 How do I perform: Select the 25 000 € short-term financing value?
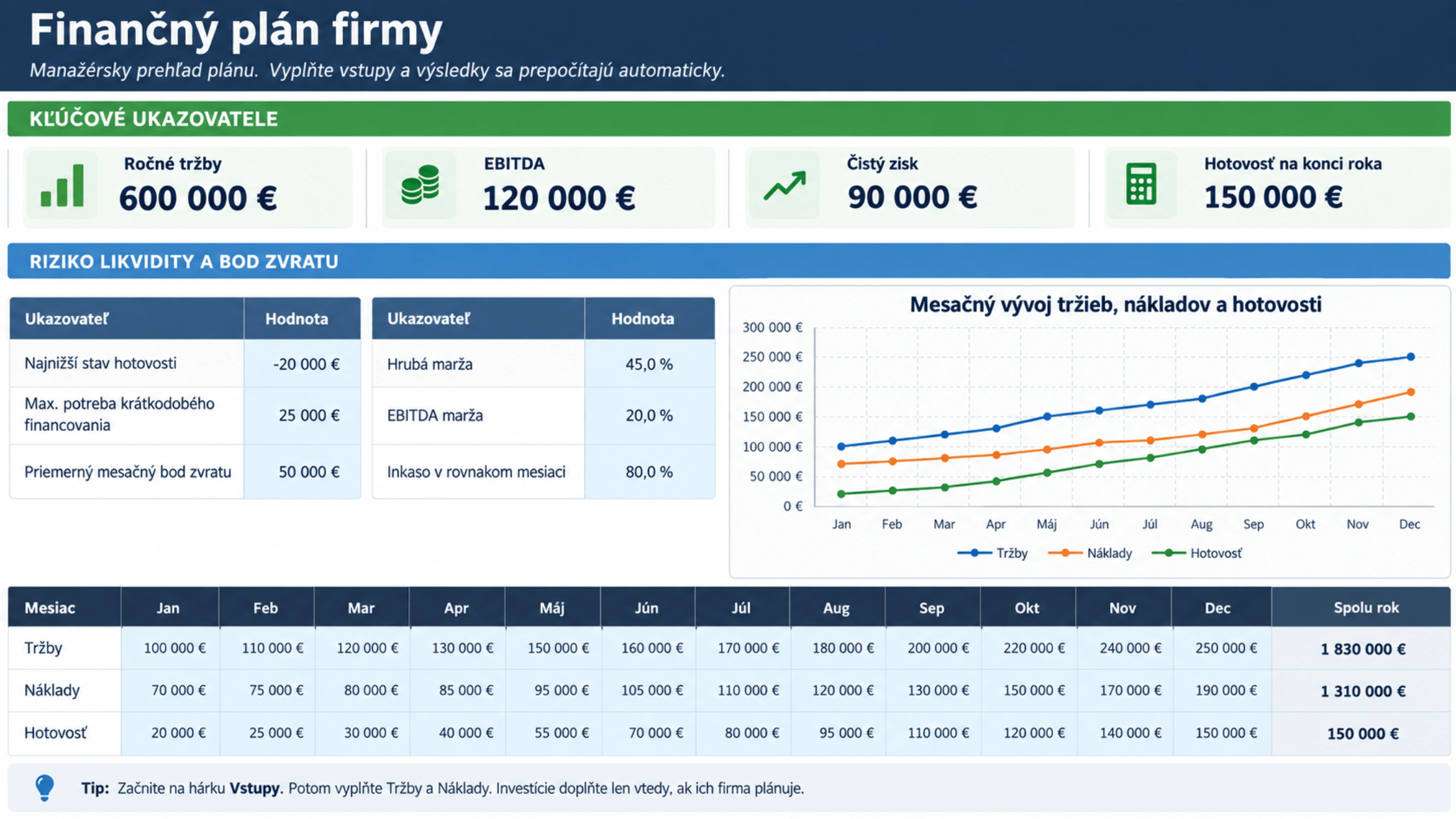point(309,415)
